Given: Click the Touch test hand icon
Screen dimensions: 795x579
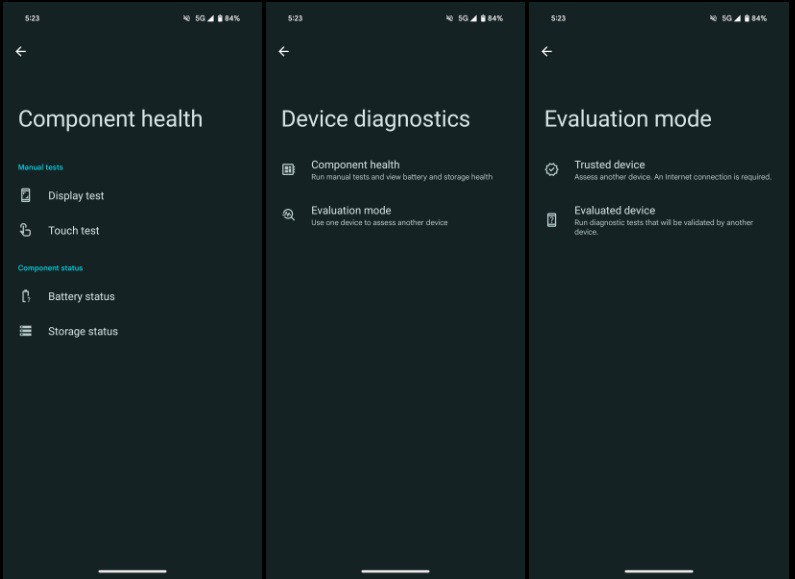Looking at the screenshot, I should pyautogui.click(x=26, y=231).
